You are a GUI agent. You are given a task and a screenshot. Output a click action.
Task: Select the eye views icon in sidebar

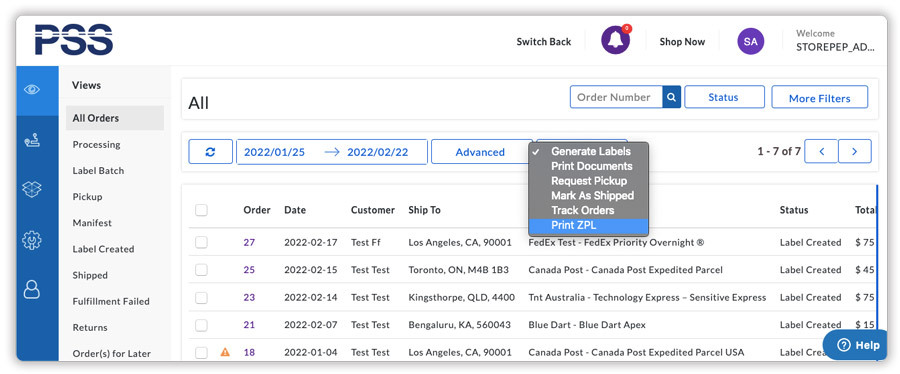[32, 89]
